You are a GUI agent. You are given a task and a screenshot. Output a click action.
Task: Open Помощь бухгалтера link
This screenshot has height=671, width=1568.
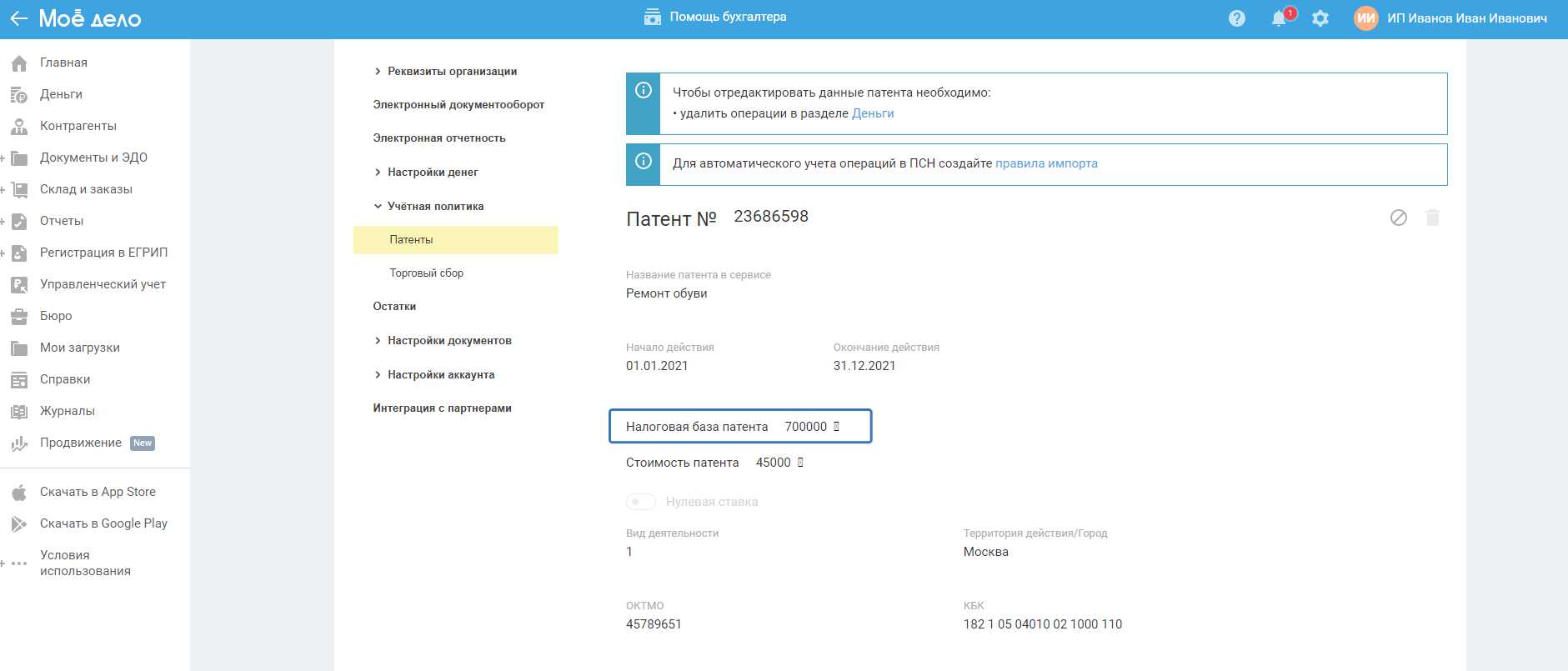(x=728, y=17)
